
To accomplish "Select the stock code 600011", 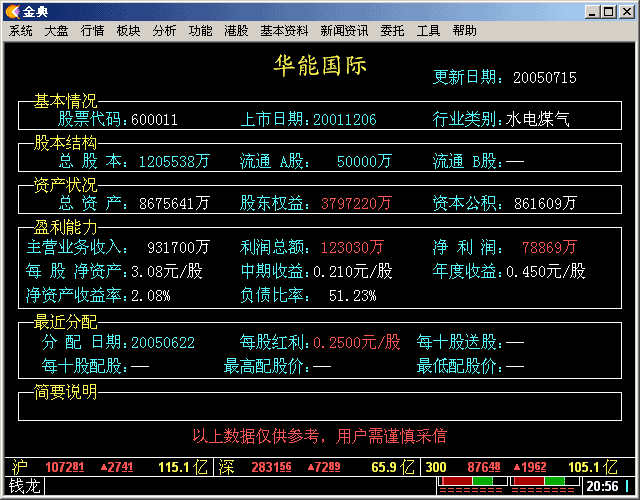I will [154, 120].
